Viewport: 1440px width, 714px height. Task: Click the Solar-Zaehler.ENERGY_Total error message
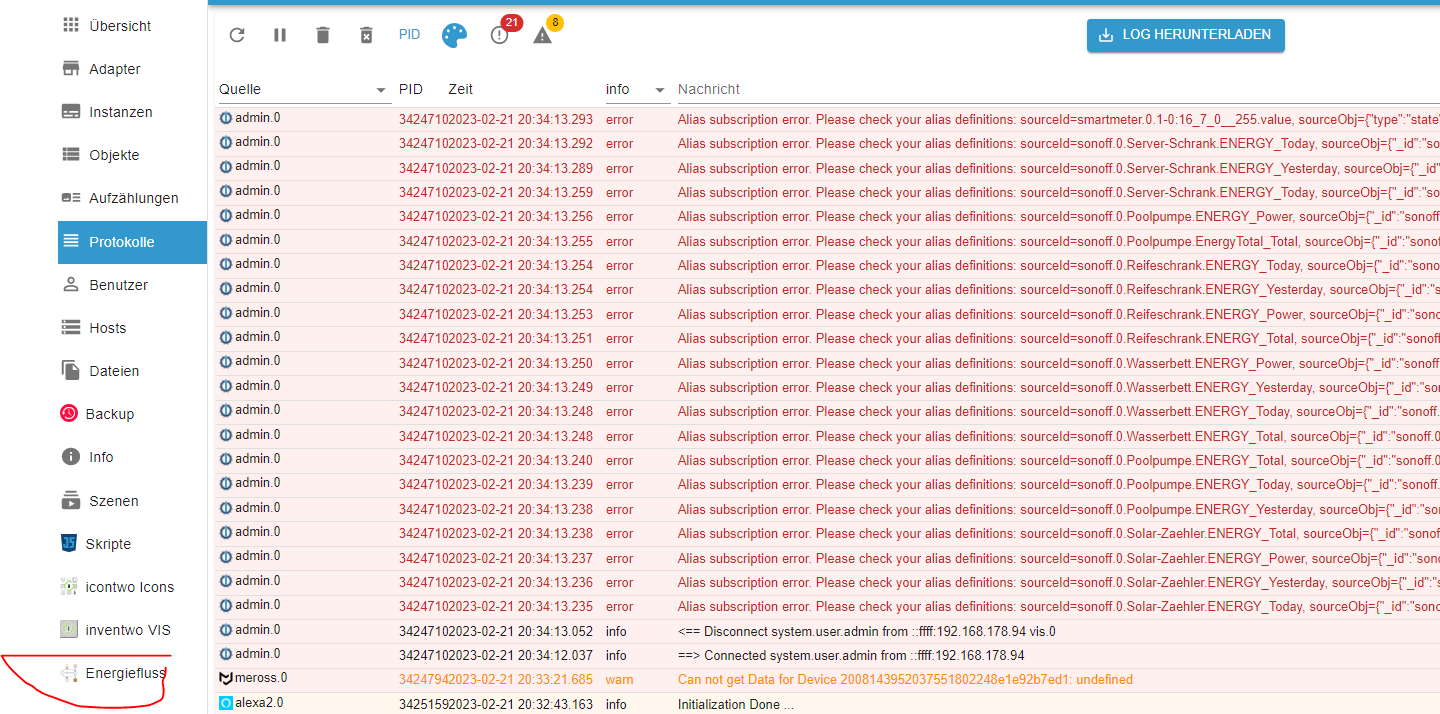(1059, 534)
